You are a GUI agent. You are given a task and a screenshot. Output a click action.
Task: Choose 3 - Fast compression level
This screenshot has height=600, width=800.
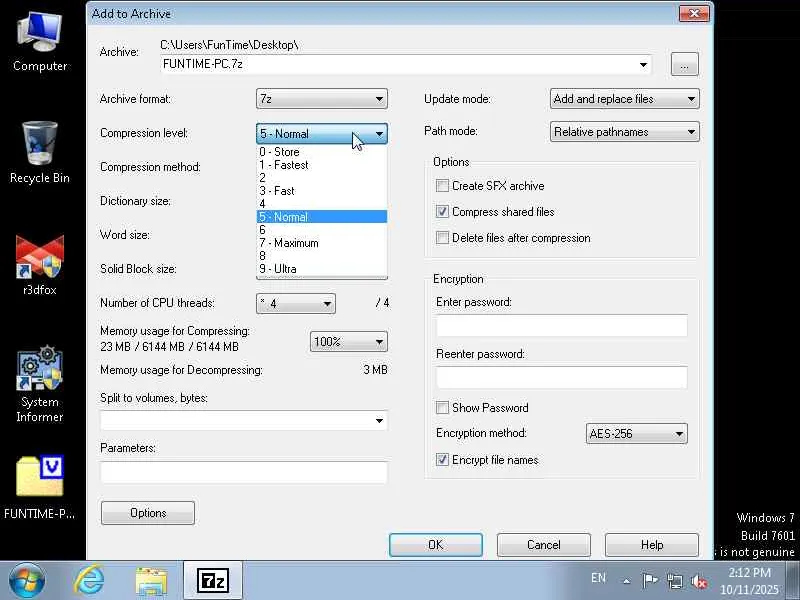click(321, 191)
